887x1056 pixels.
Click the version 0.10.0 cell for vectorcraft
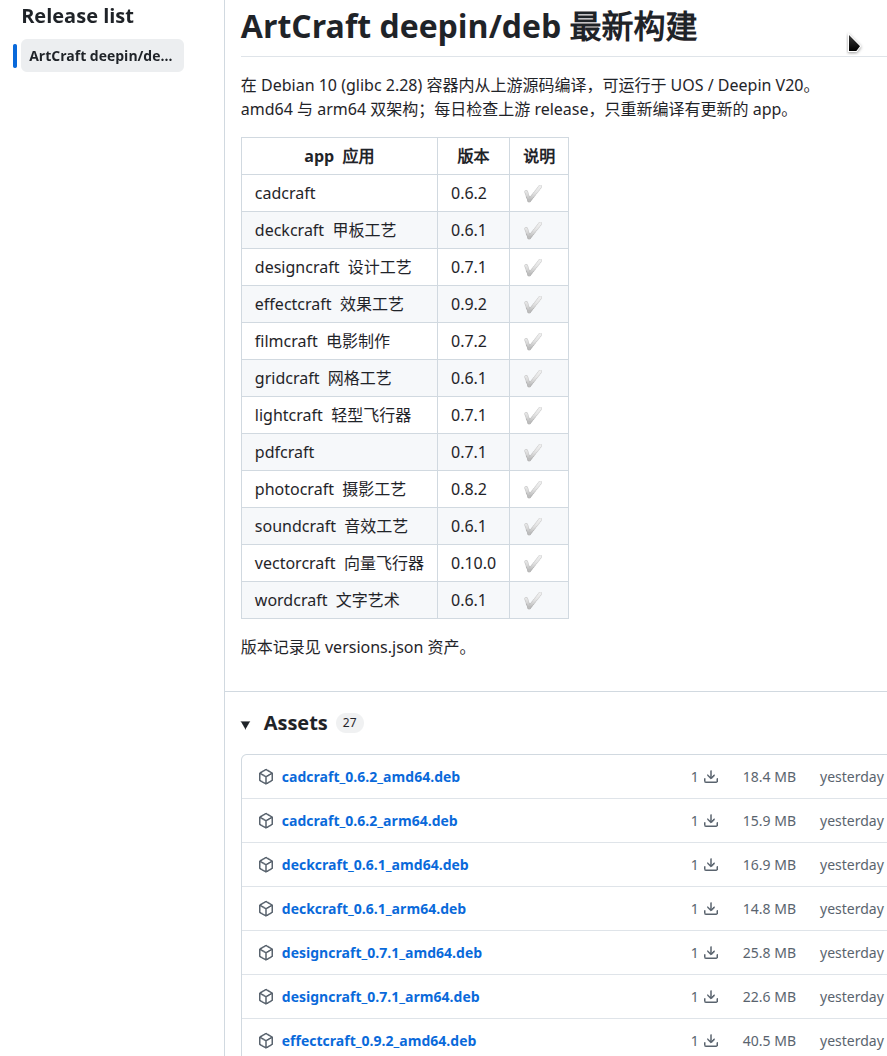[473, 563]
